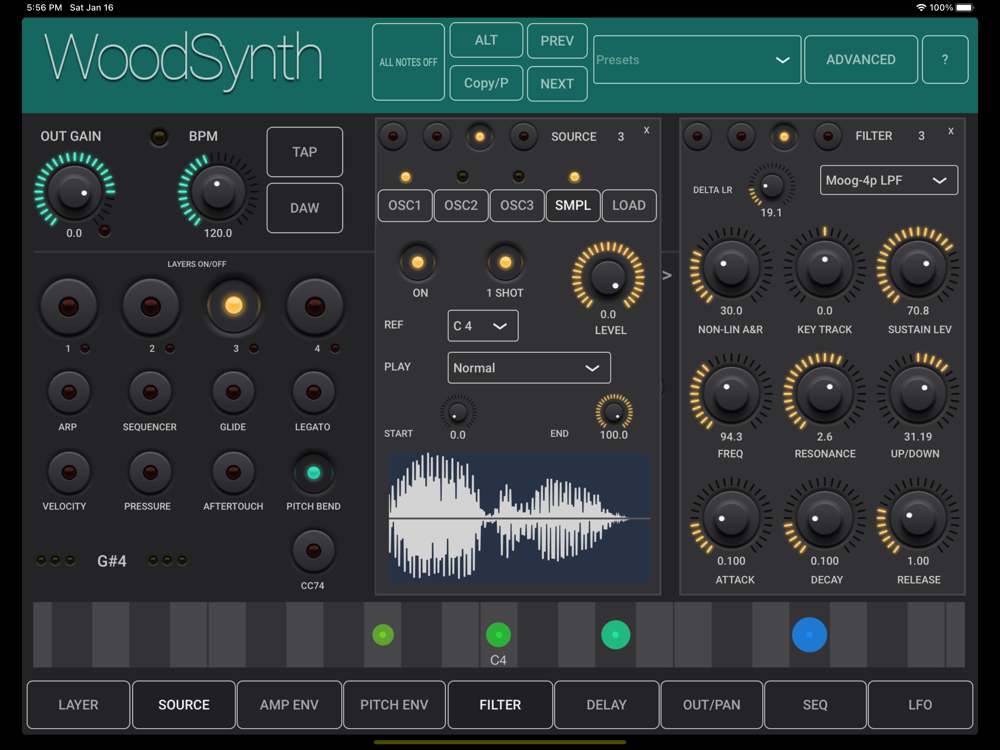The image size is (1000, 750).
Task: Open the PLAY mode Normal dropdown
Action: pos(529,368)
